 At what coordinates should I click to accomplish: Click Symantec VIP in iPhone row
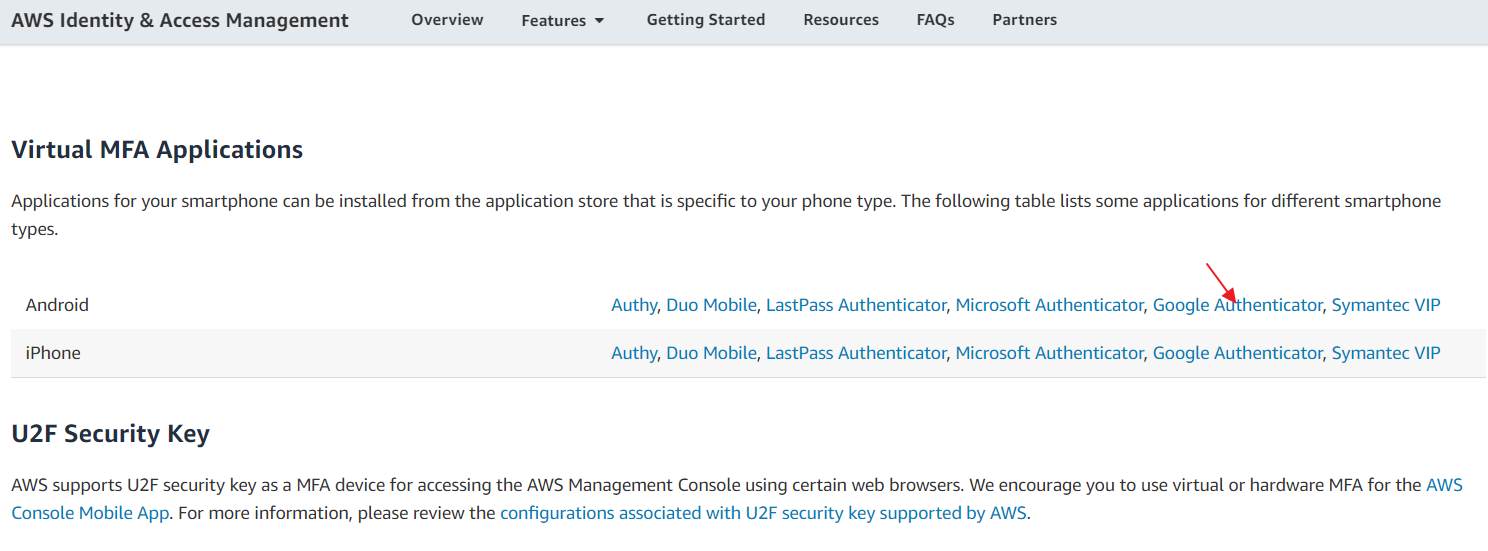(x=1386, y=353)
